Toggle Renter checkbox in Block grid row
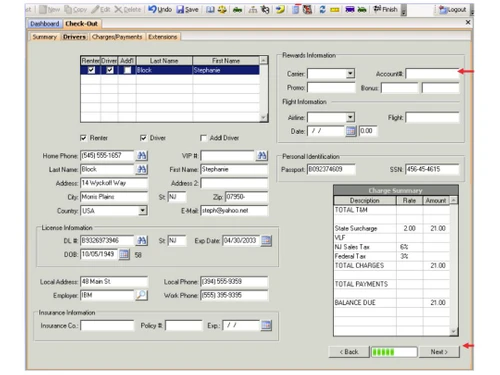The width and height of the screenshot is (500, 375). click(x=91, y=70)
